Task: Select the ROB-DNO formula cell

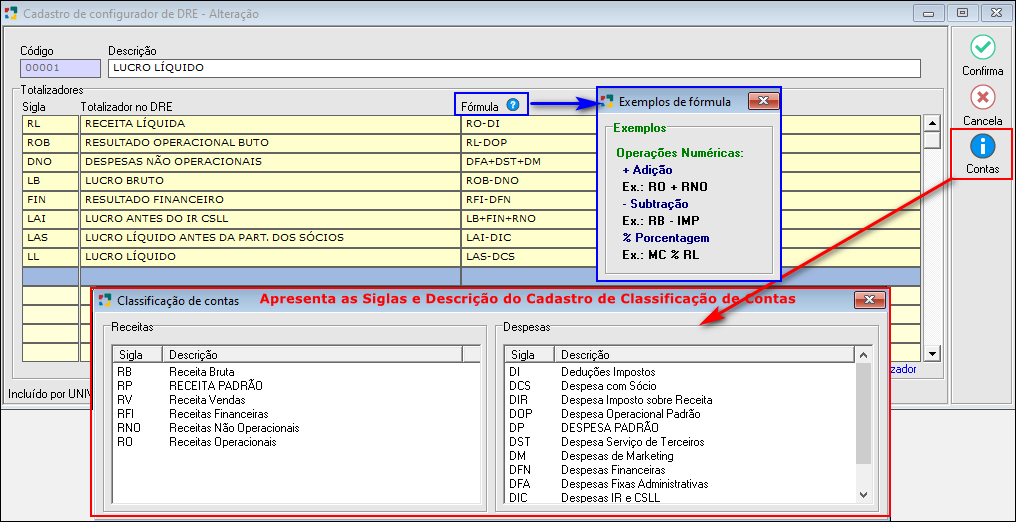Action: click(691, 181)
